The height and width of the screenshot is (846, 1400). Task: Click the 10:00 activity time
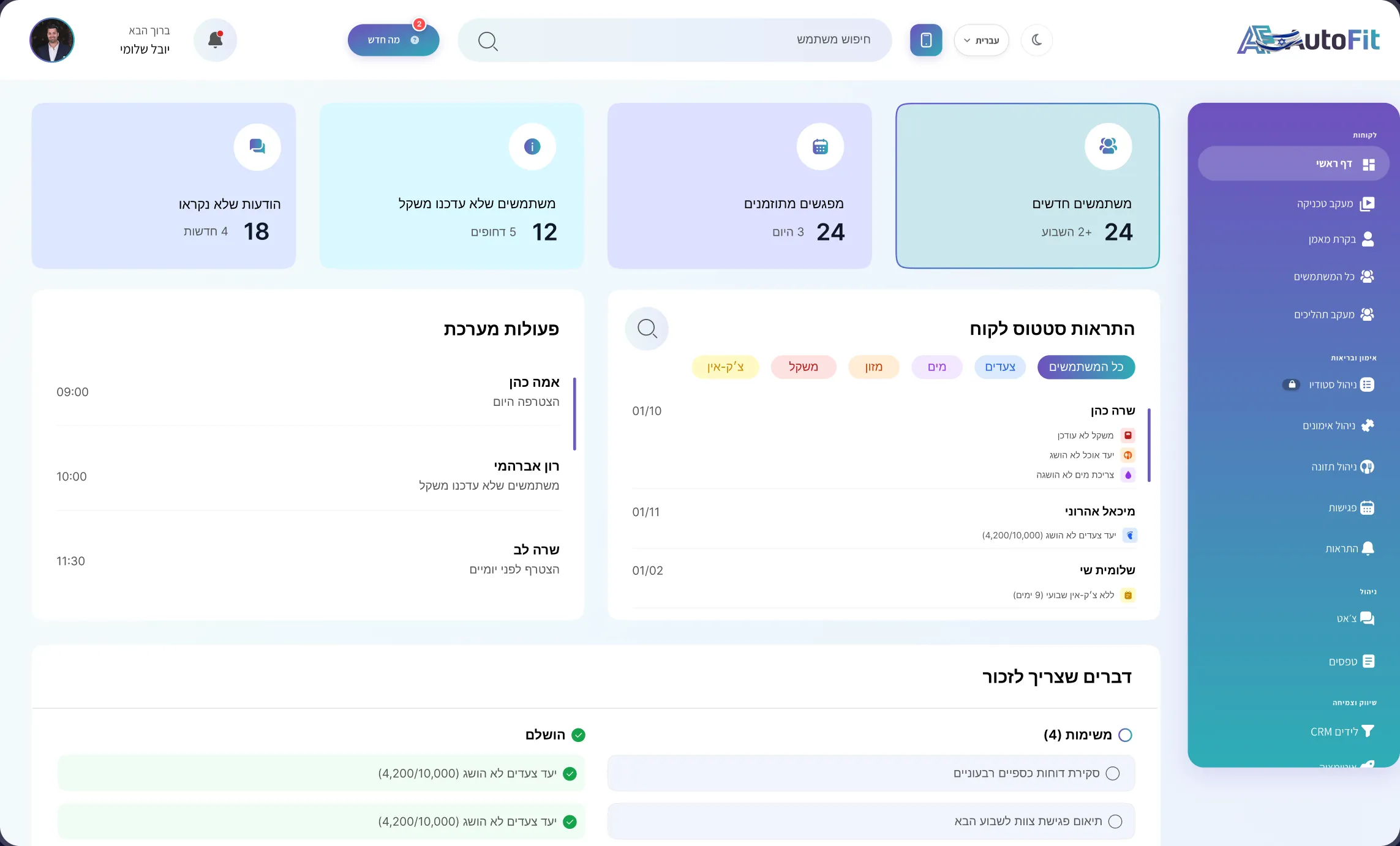click(x=72, y=476)
